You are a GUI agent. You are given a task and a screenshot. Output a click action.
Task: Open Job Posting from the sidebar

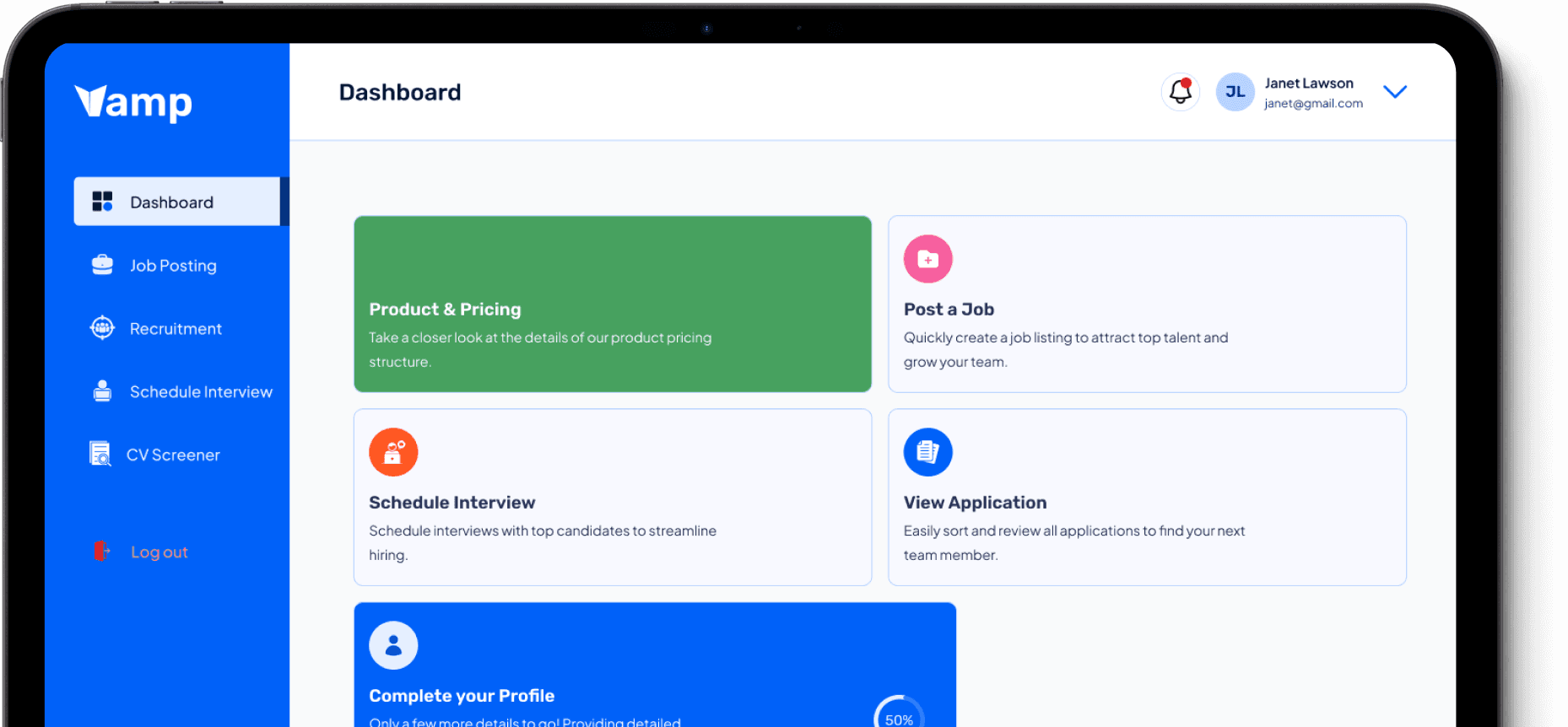[173, 266]
